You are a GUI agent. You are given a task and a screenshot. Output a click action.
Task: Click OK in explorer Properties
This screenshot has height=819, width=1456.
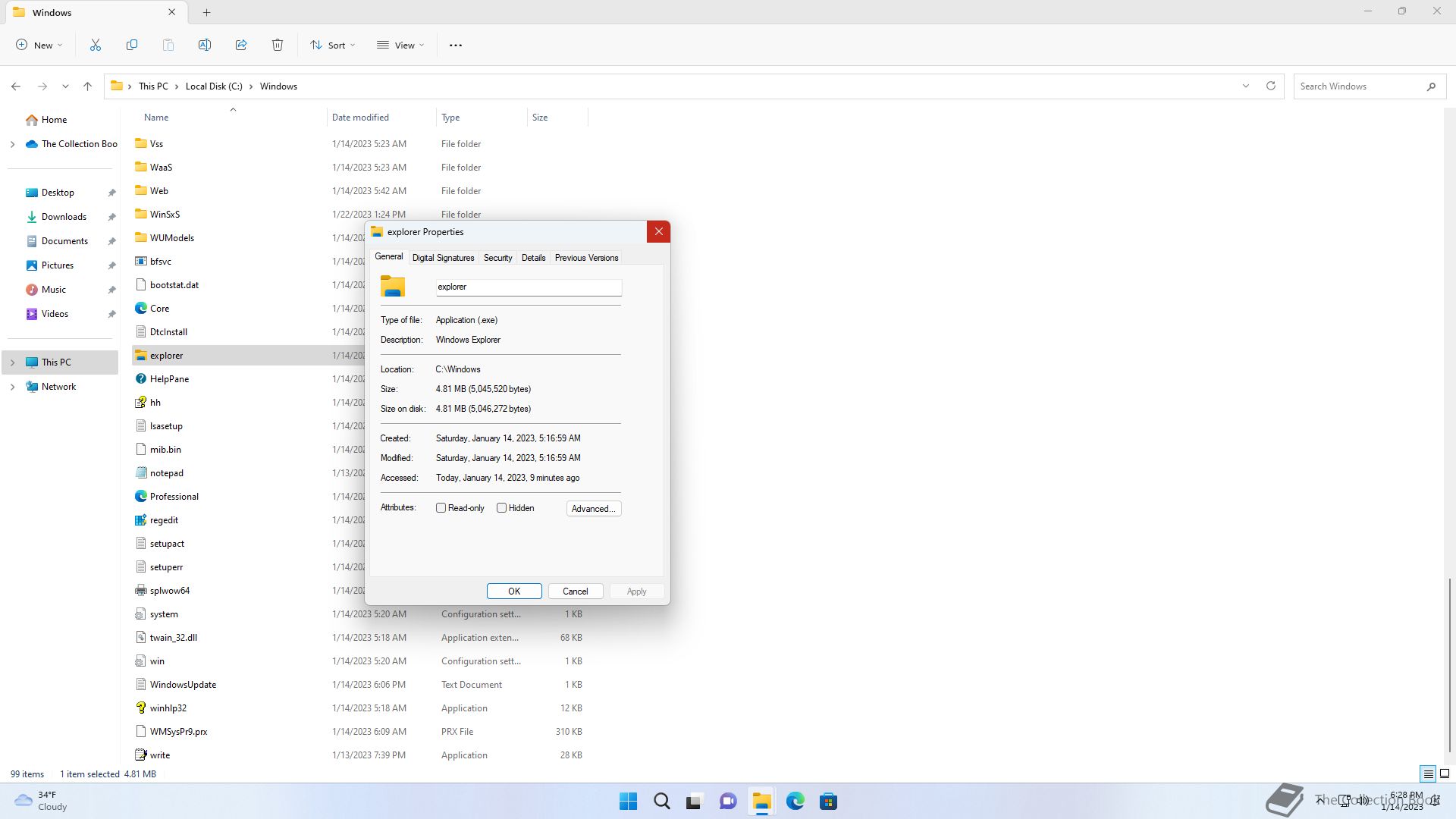click(x=514, y=591)
